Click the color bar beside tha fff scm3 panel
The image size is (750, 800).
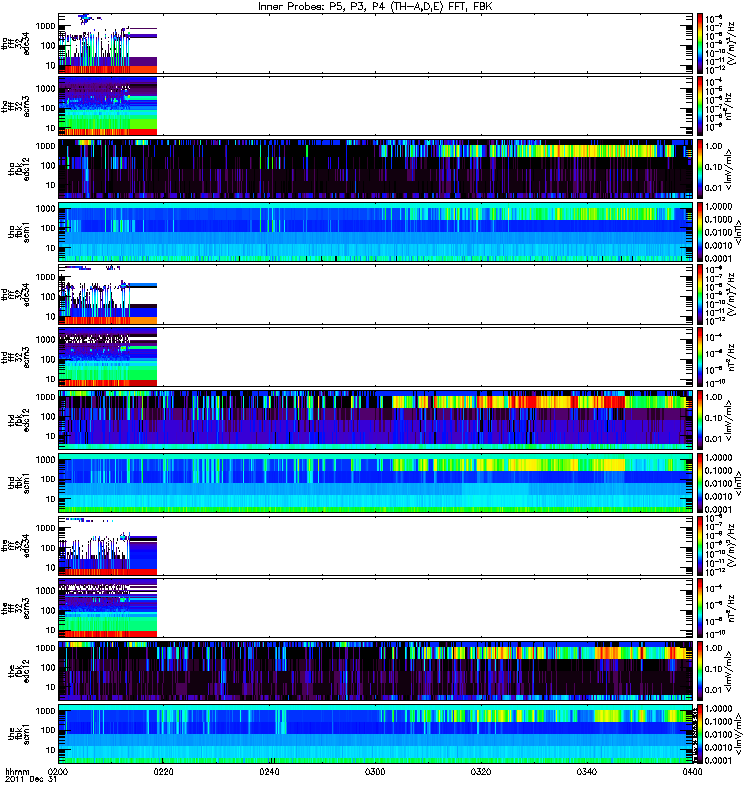(x=700, y=106)
